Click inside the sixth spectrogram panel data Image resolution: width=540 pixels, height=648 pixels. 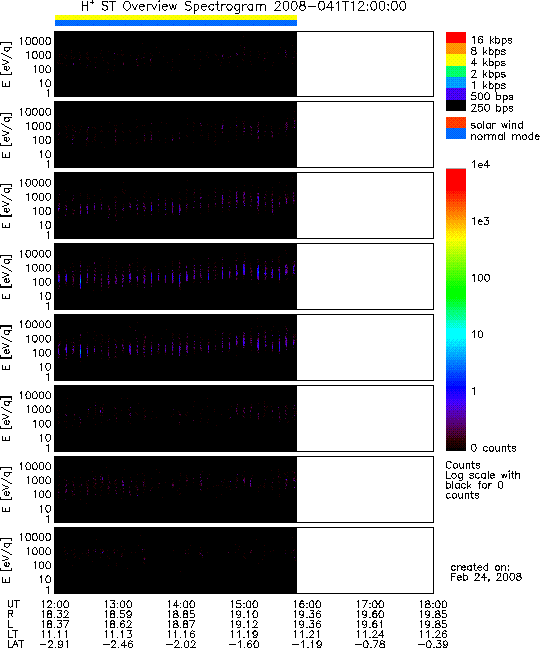[176, 419]
